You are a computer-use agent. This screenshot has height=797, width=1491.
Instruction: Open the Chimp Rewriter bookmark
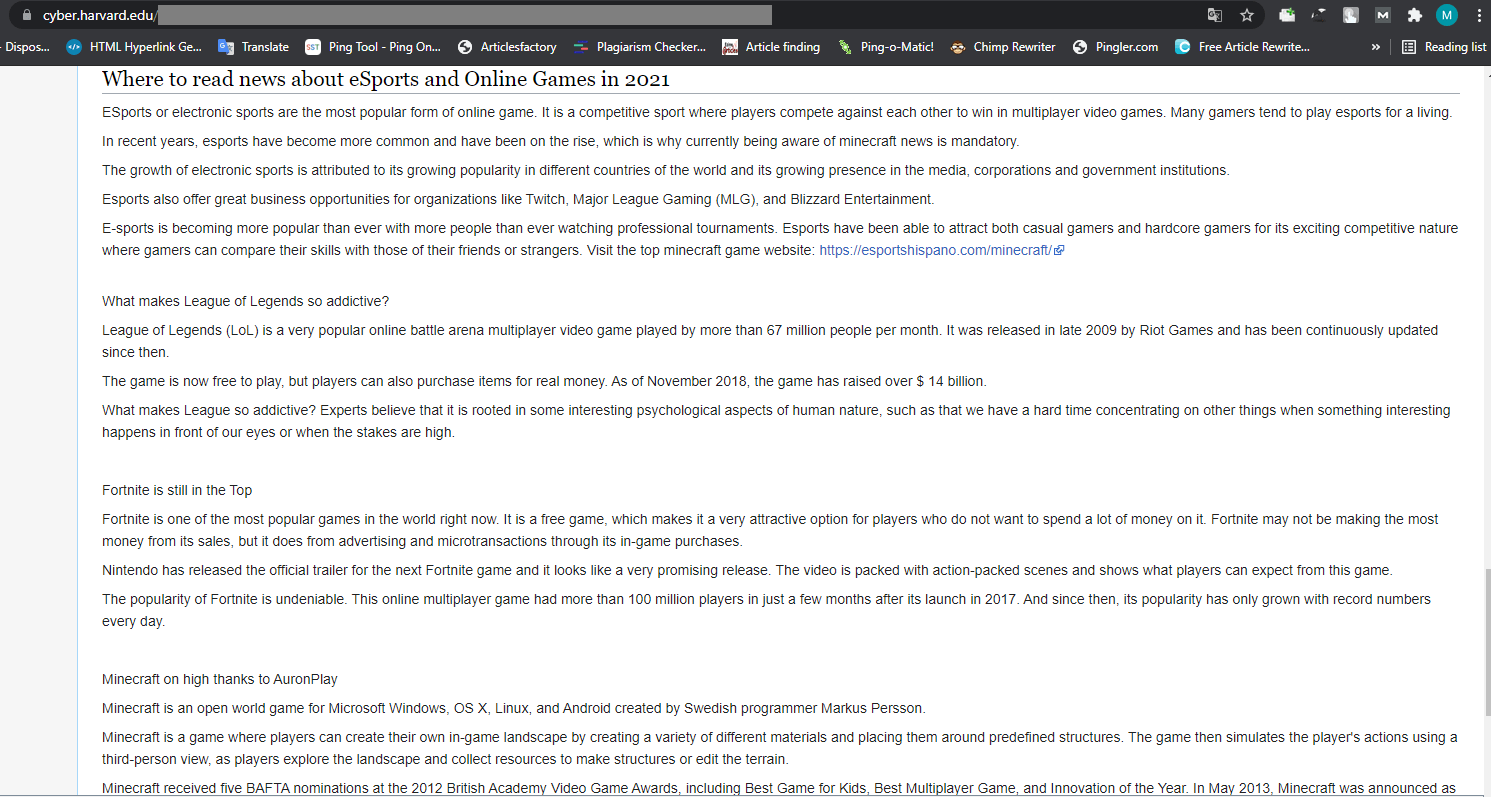[x=1003, y=47]
